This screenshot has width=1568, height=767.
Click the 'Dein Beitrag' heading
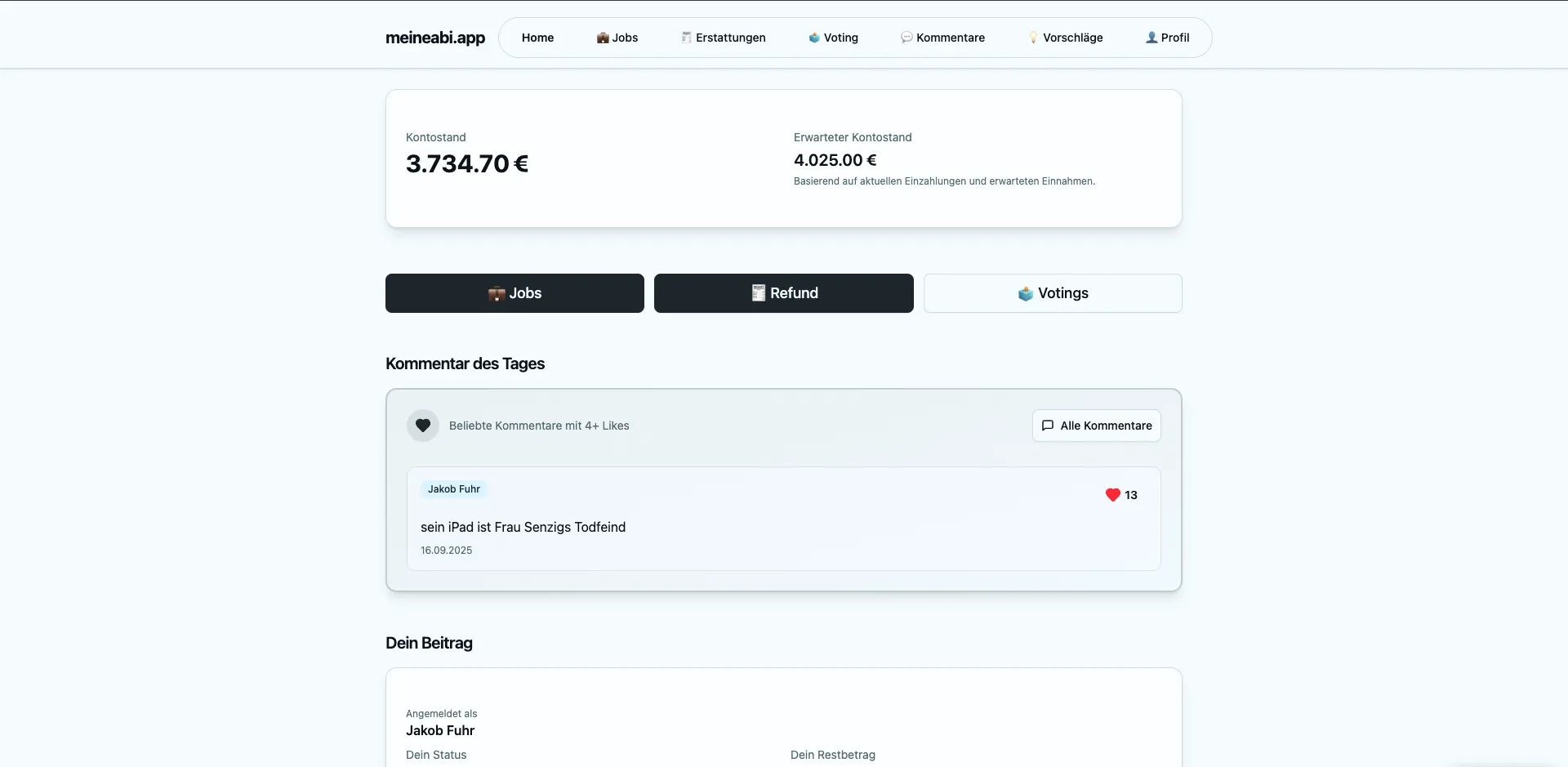coord(429,643)
